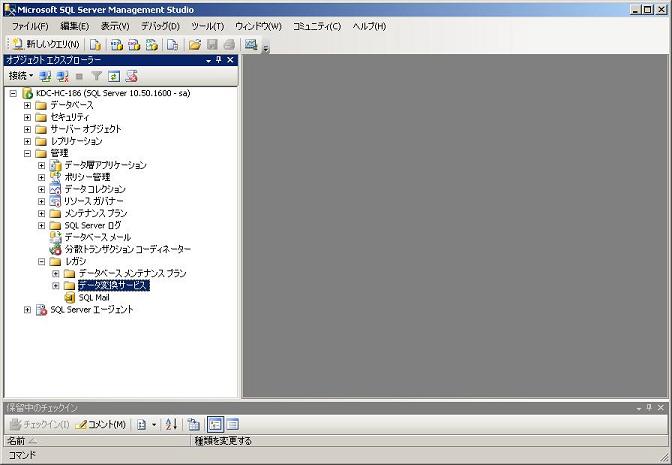Click the Activity Monitor toolbar icon
The image size is (672, 465).
(x=251, y=44)
